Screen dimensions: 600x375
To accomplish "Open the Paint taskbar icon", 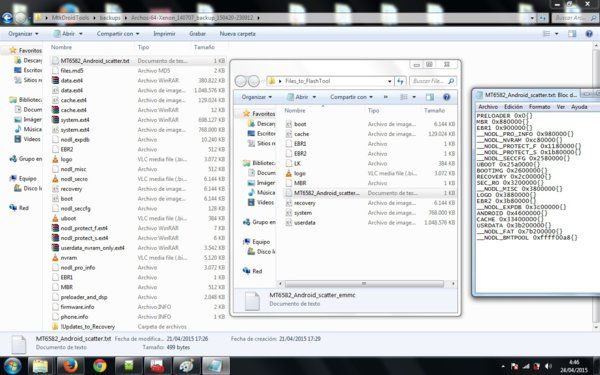I will coord(187,366).
